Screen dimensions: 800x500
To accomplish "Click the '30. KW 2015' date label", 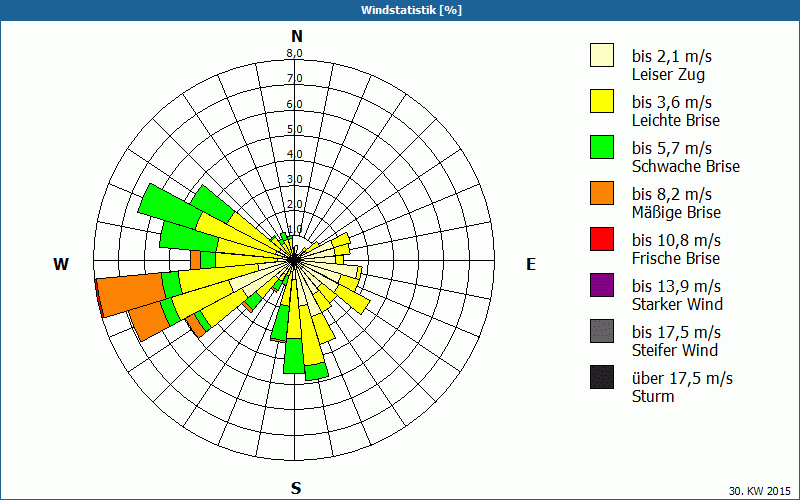I will [x=760, y=491].
